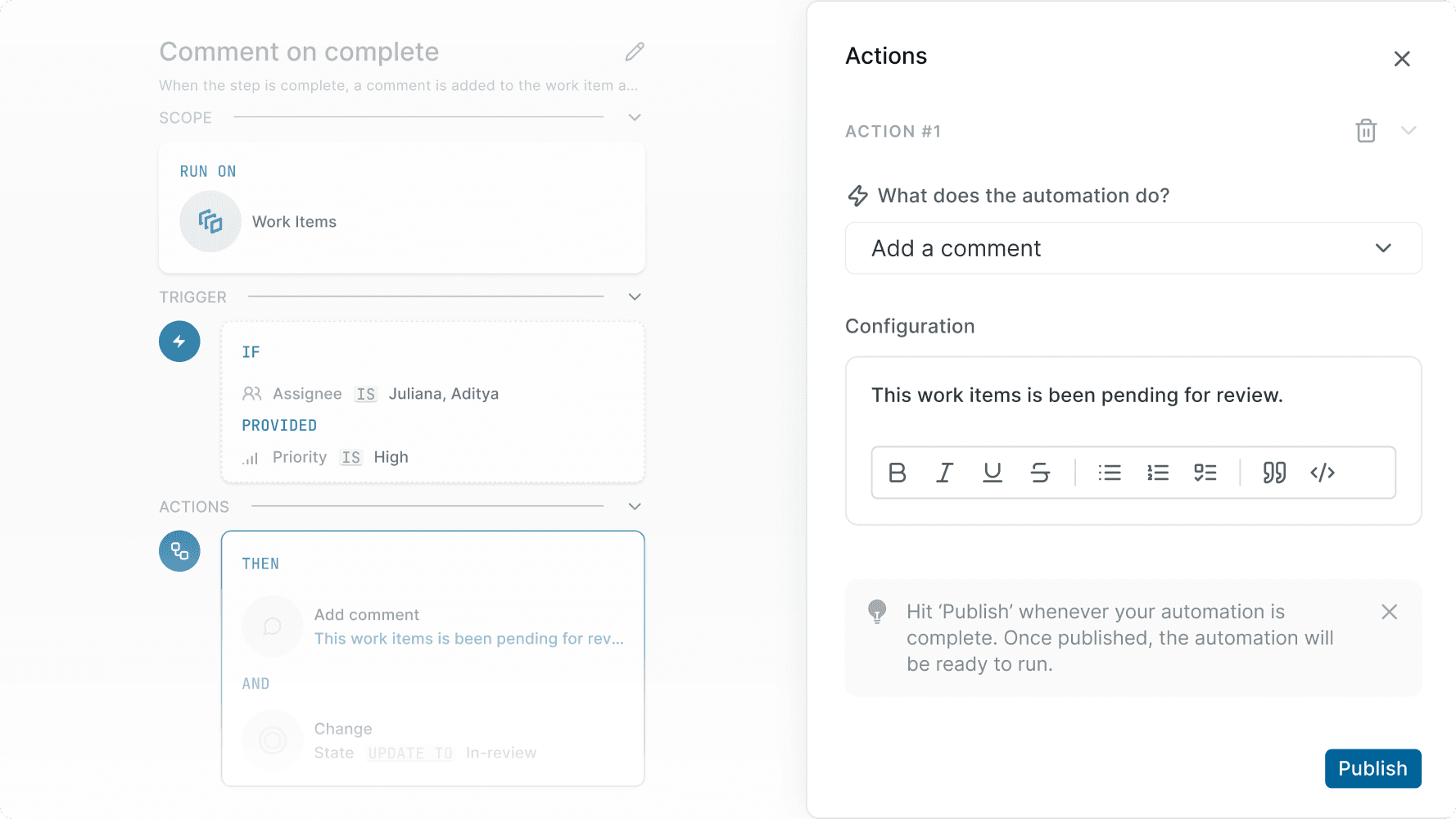This screenshot has height=819, width=1456.
Task: Collapse the SCOPE section
Action: 634,117
